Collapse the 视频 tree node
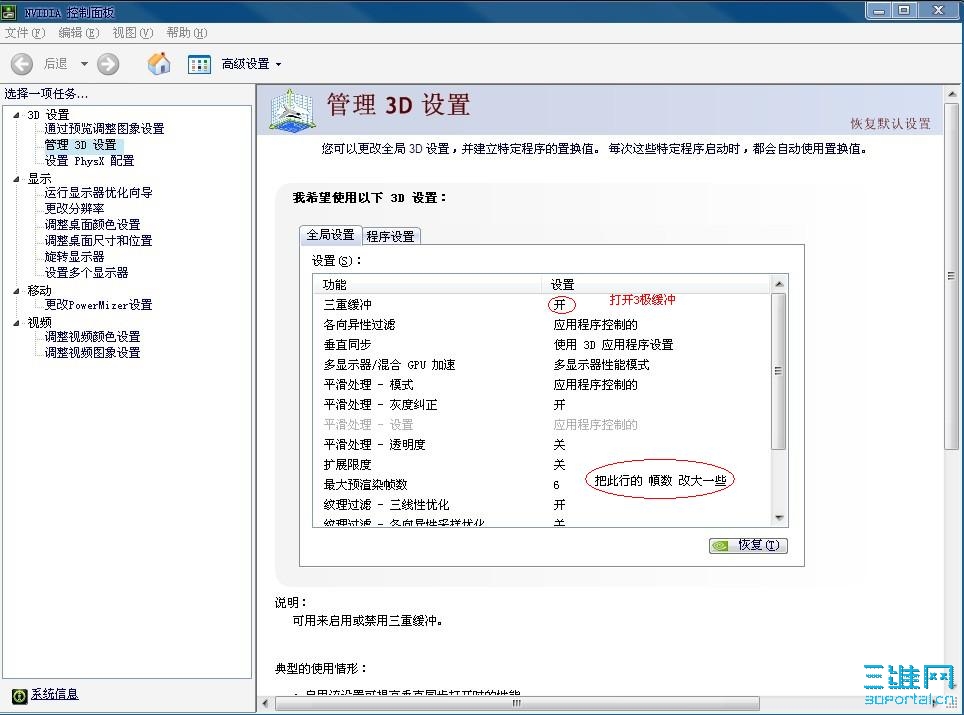Image resolution: width=964 pixels, height=715 pixels. [16, 323]
